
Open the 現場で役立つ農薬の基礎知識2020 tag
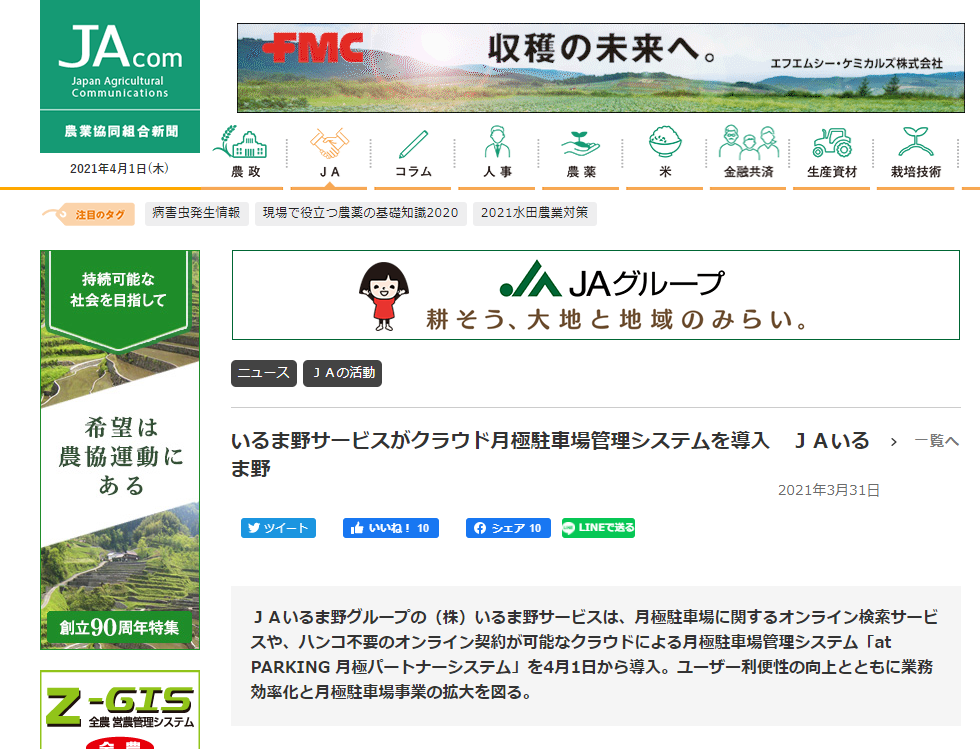(x=360, y=213)
